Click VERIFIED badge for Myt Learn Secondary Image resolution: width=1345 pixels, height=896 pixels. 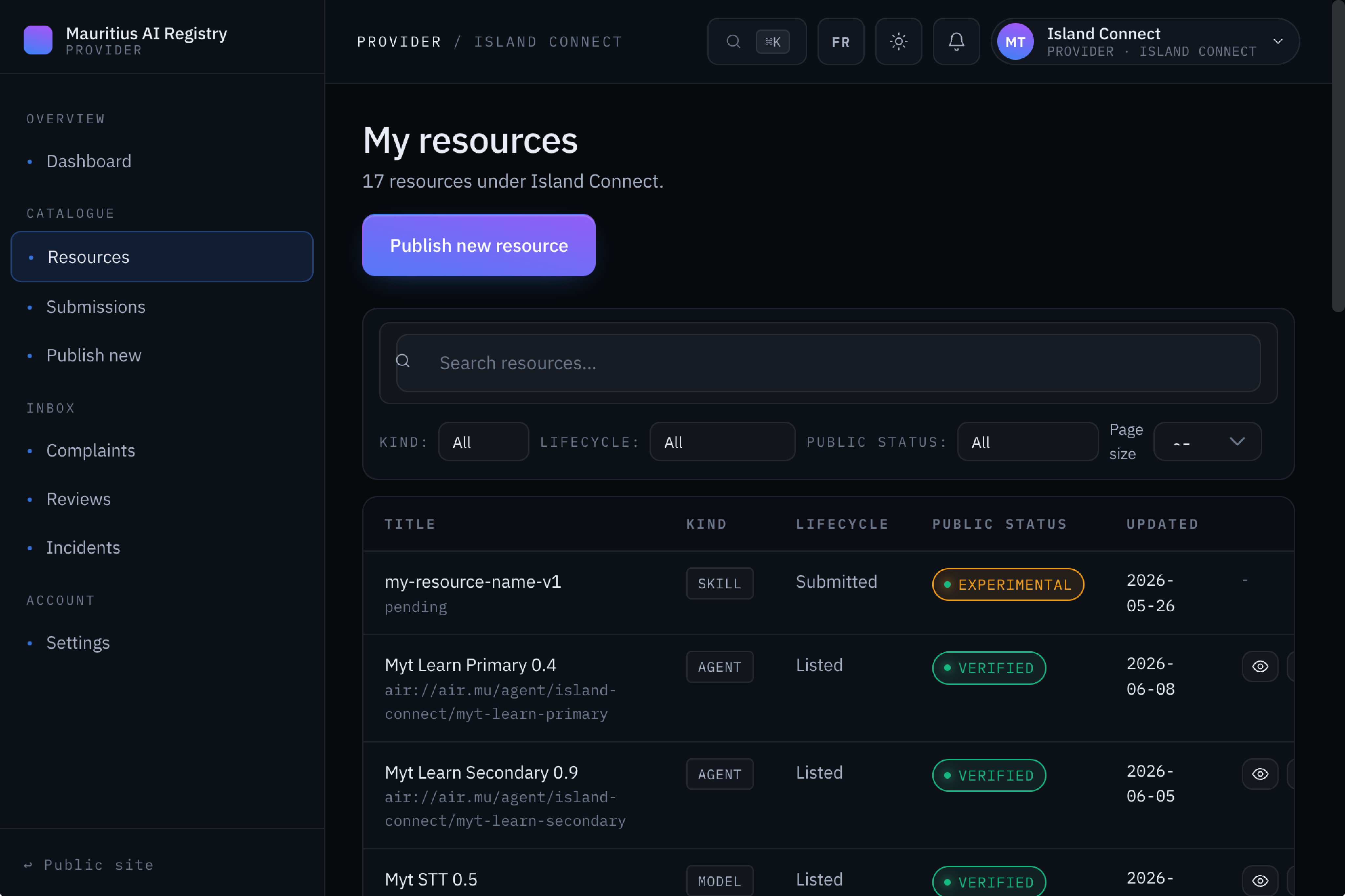tap(989, 775)
